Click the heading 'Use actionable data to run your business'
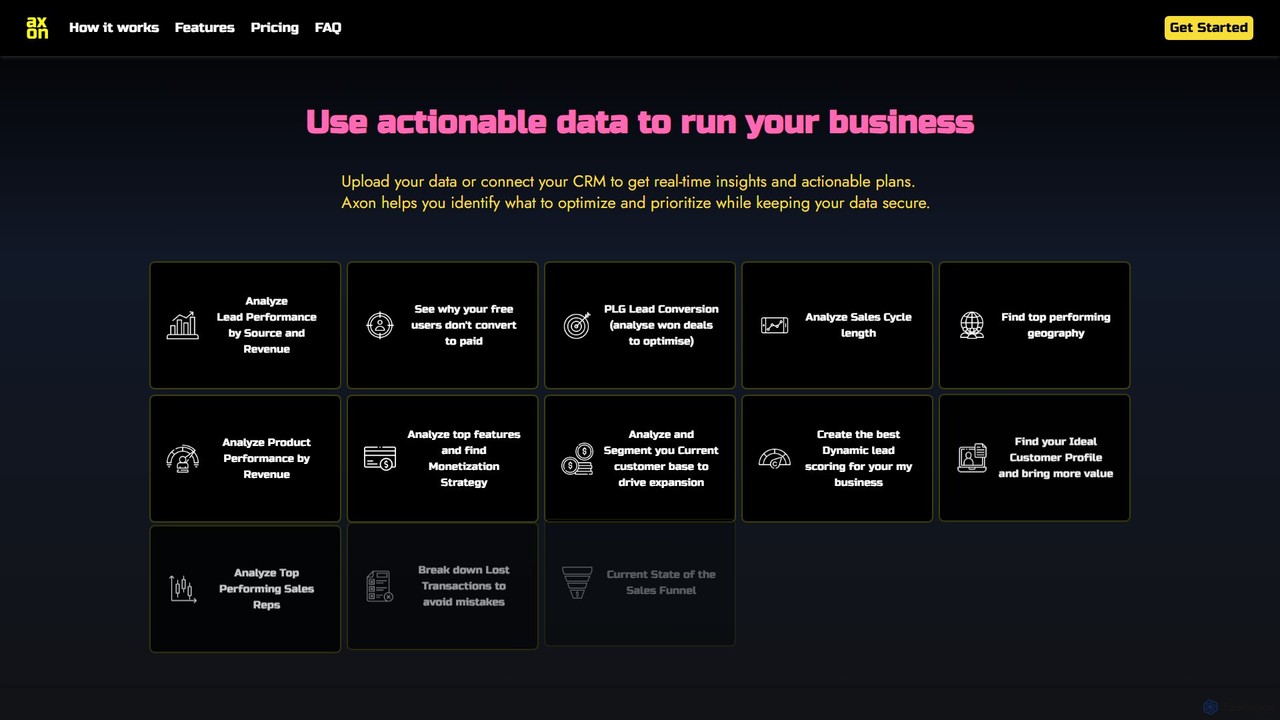Viewport: 1280px width, 720px height. tap(640, 122)
